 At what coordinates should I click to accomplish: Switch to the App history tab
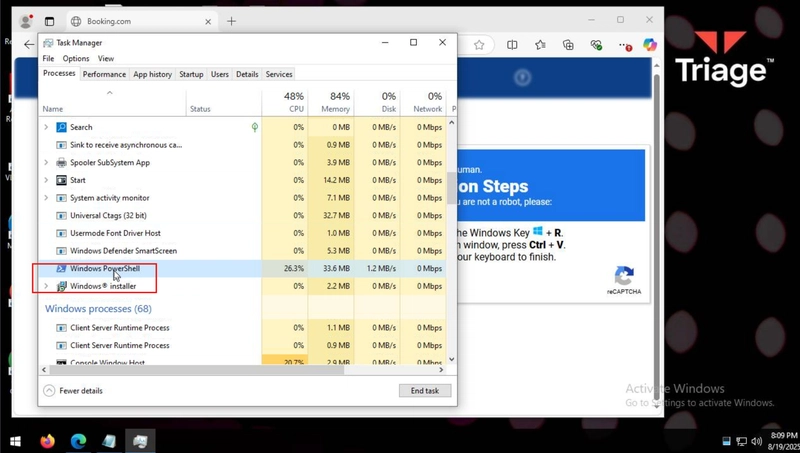[x=153, y=74]
